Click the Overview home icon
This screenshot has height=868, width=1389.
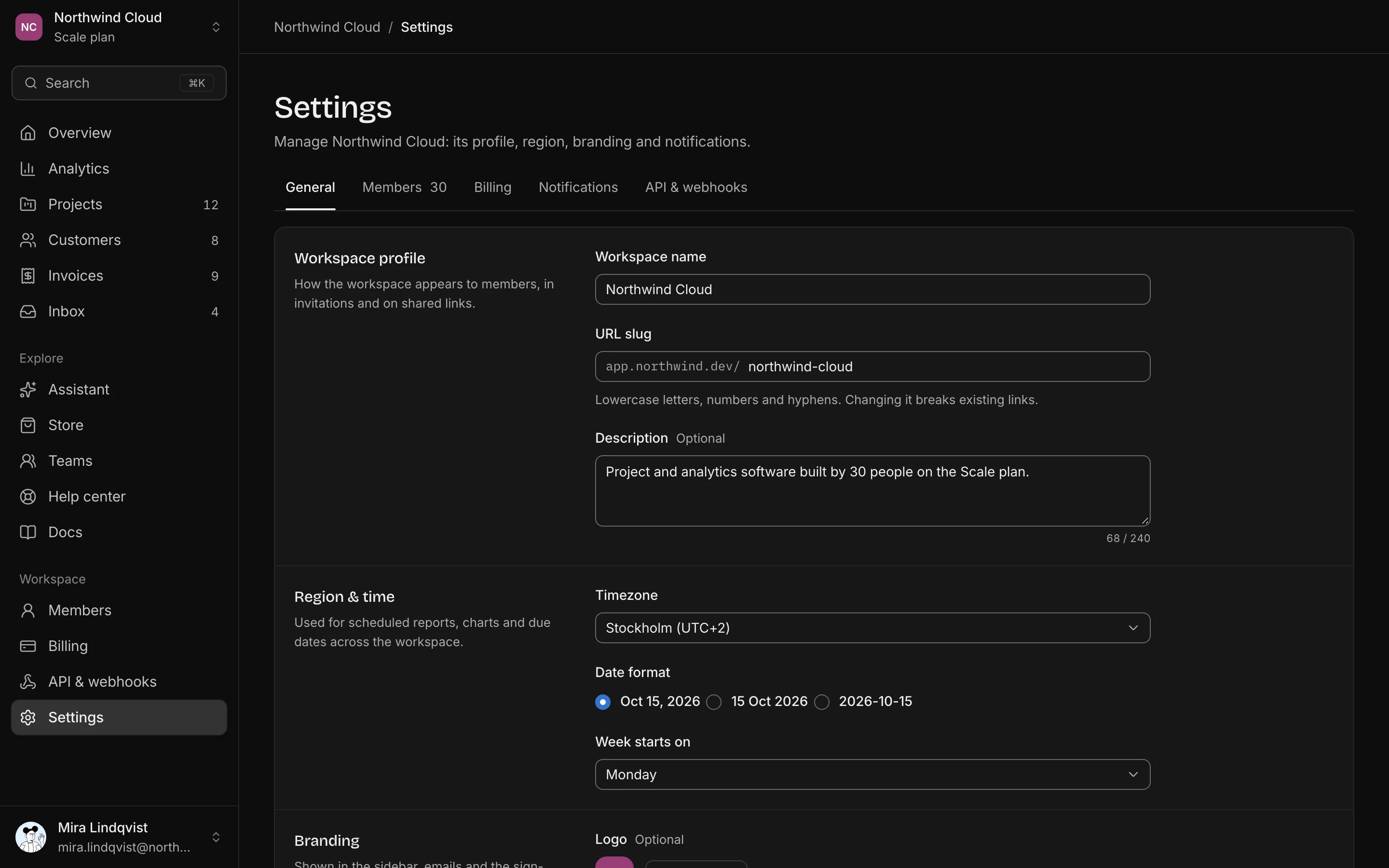point(28,133)
